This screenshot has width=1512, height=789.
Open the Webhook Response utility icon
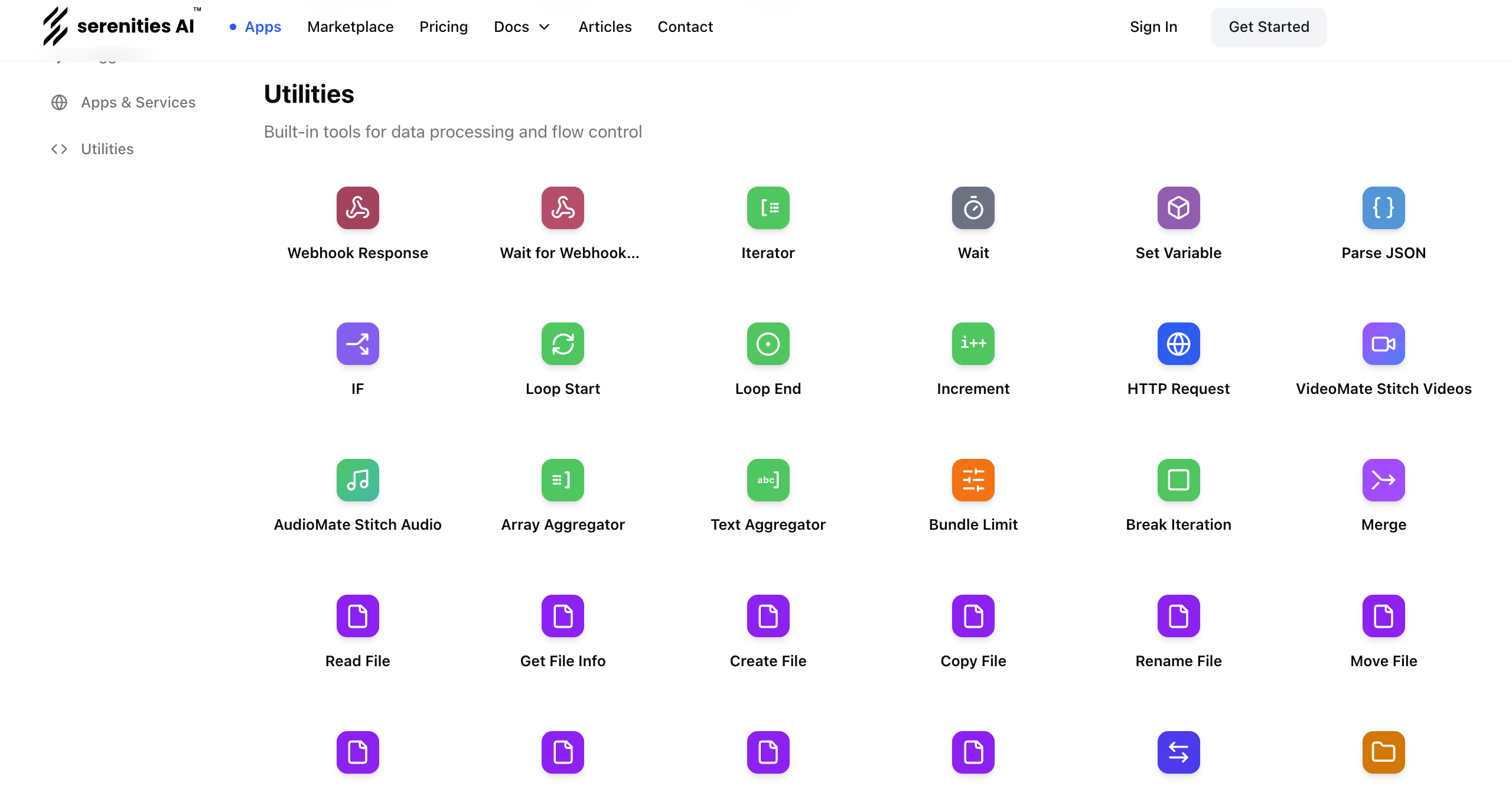[x=357, y=208]
